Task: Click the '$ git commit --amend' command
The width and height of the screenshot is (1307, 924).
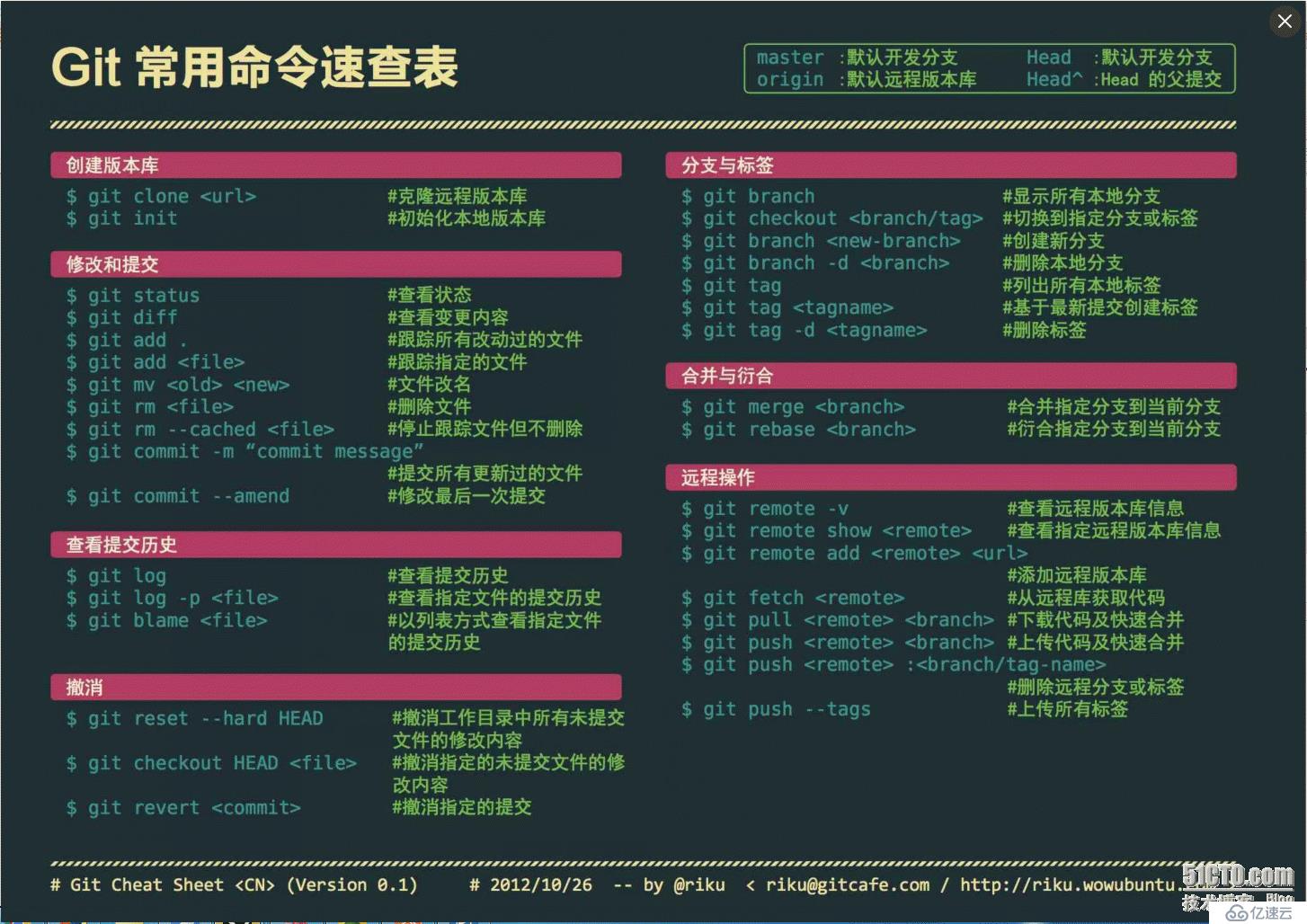Action: point(178,496)
